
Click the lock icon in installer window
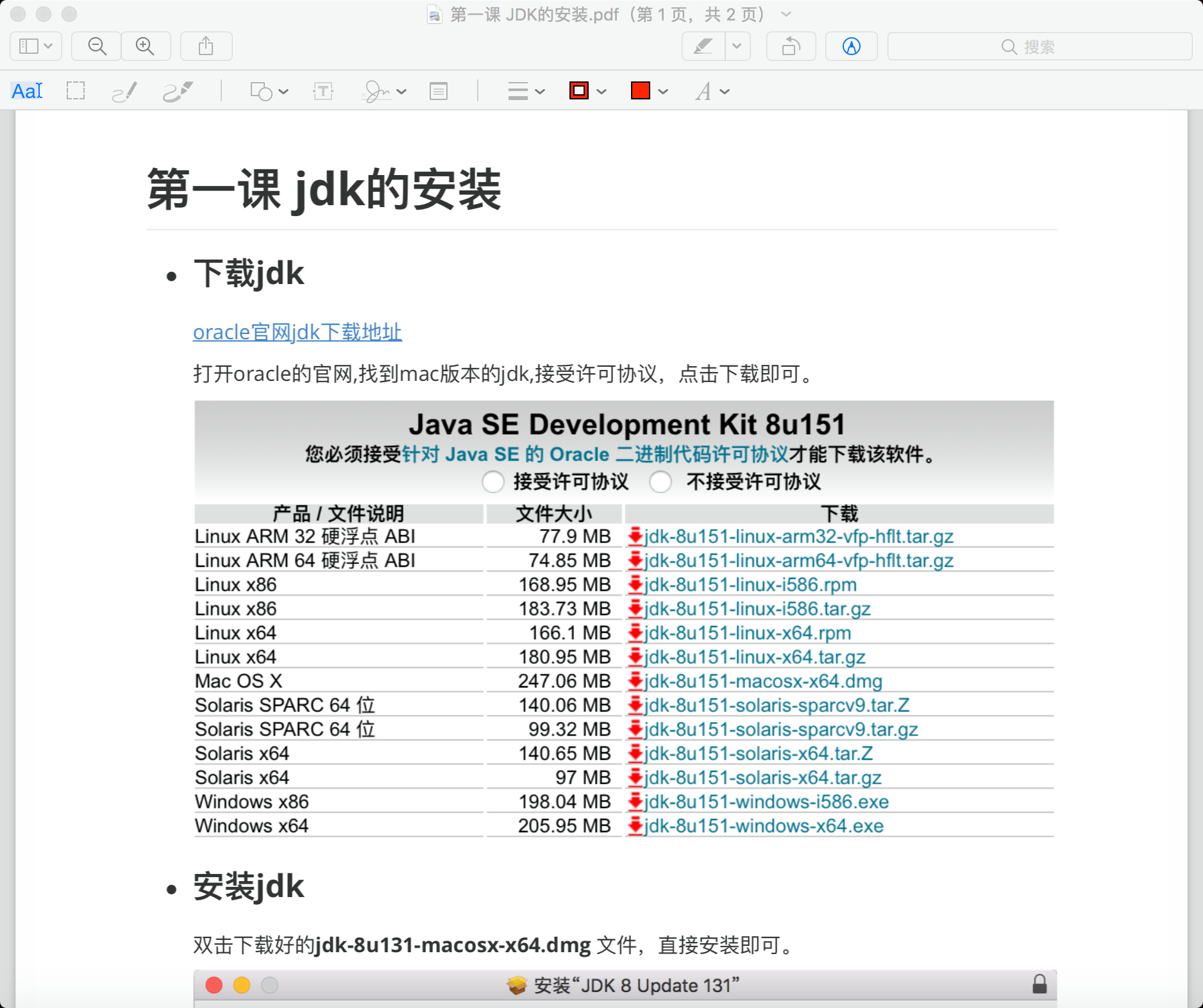click(x=1039, y=984)
